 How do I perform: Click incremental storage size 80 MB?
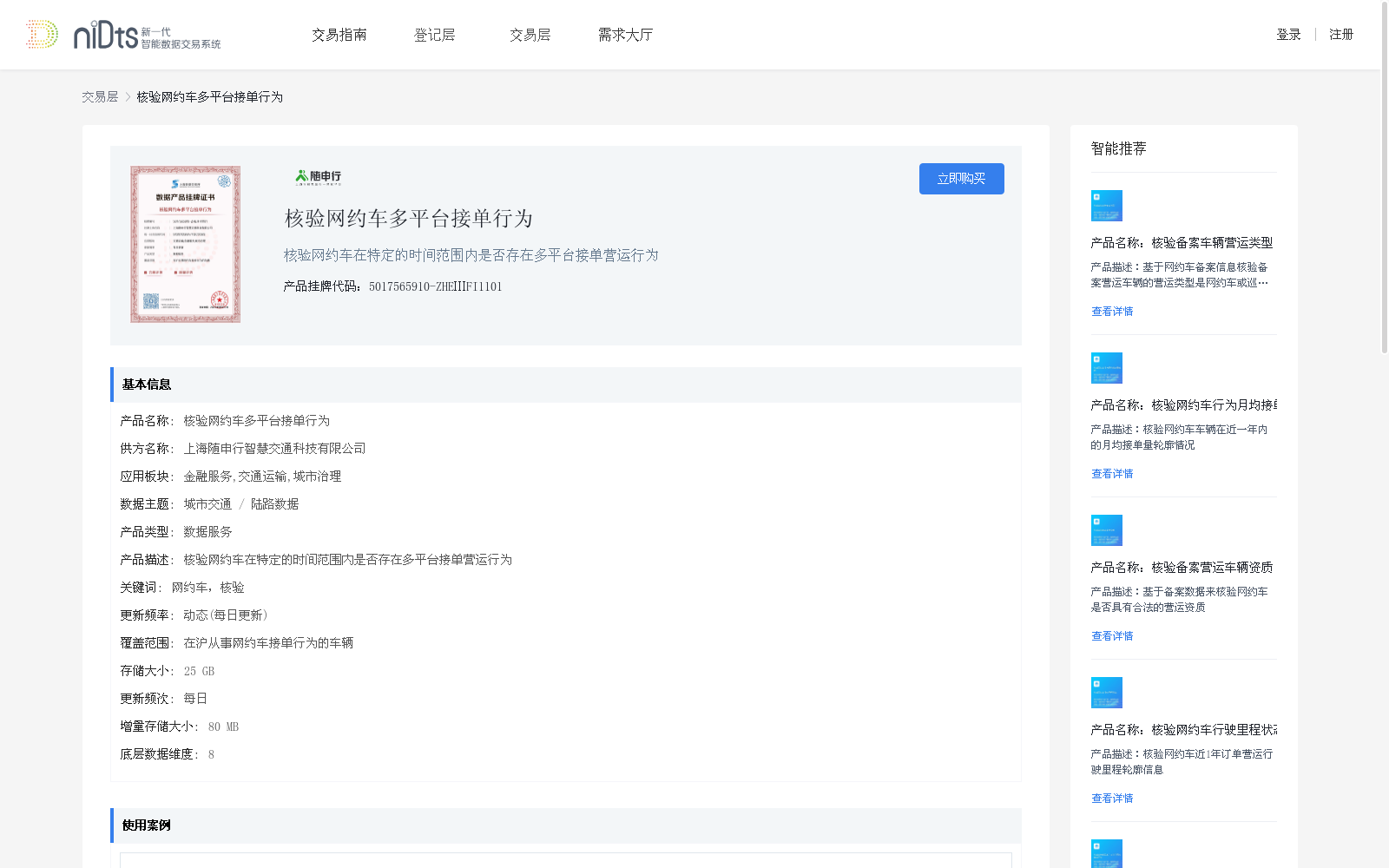click(223, 727)
